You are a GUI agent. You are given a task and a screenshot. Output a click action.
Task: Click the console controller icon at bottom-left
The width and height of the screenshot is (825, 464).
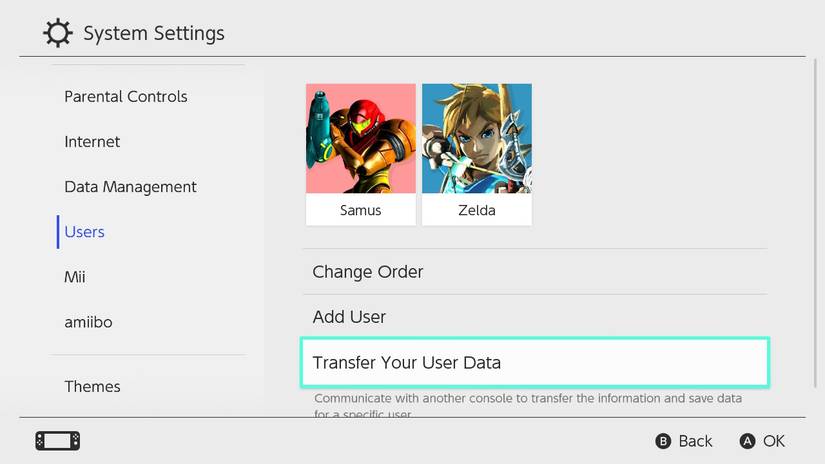(58, 441)
